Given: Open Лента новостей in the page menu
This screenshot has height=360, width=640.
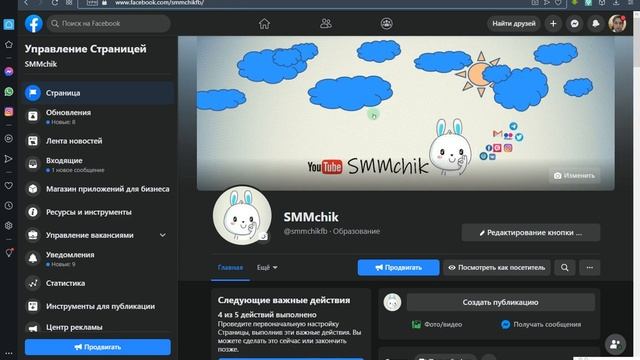Looking at the screenshot, I should click(99, 141).
